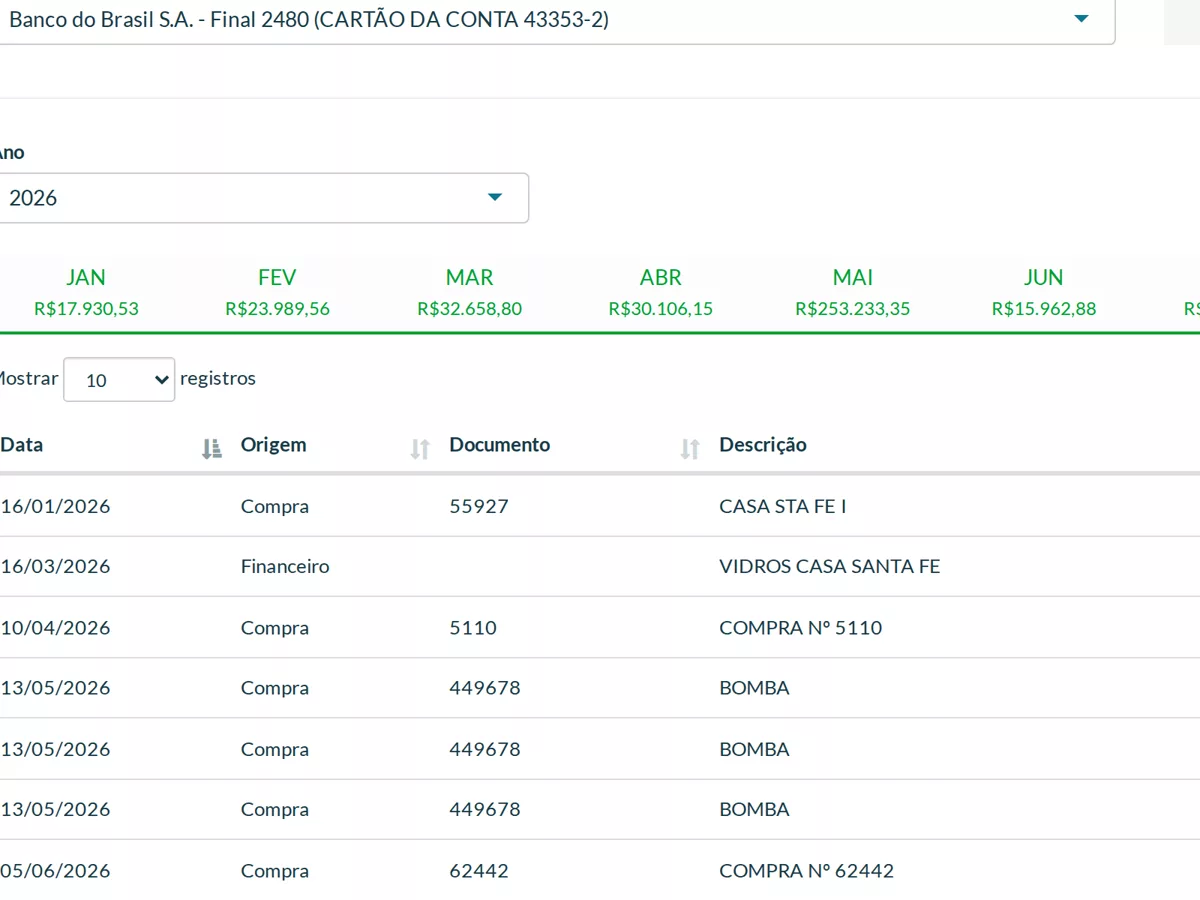Click description CASA STA FE I
Screen dimensions: 1200x900
[783, 506]
